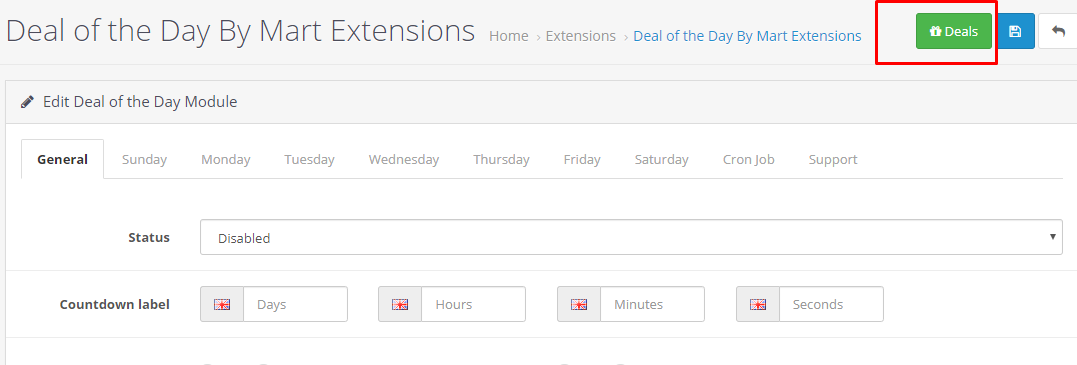Image resolution: width=1077 pixels, height=365 pixels.
Task: Select the Saturday tab
Action: pos(661,159)
